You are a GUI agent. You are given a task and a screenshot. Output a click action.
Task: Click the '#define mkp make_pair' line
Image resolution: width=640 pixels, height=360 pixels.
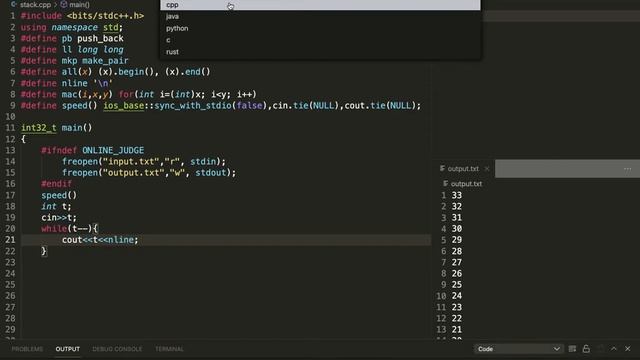pos(75,61)
